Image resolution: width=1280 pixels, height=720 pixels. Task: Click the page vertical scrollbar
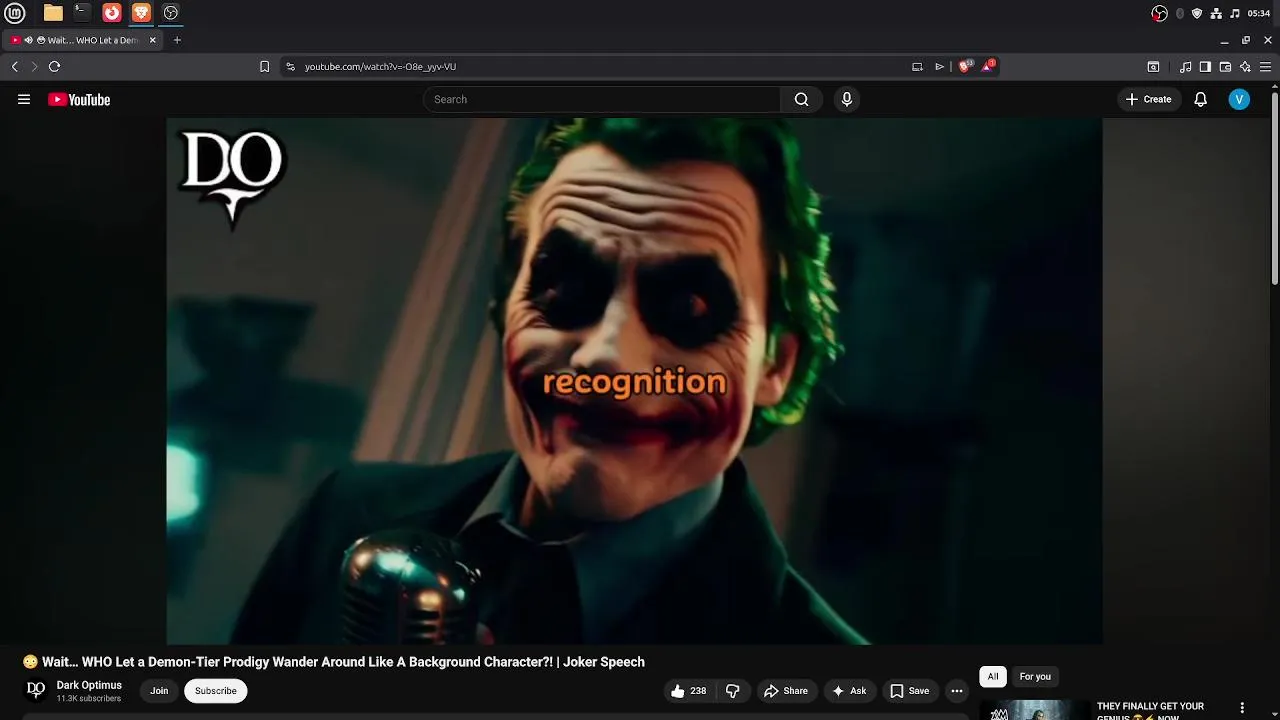point(1275,187)
